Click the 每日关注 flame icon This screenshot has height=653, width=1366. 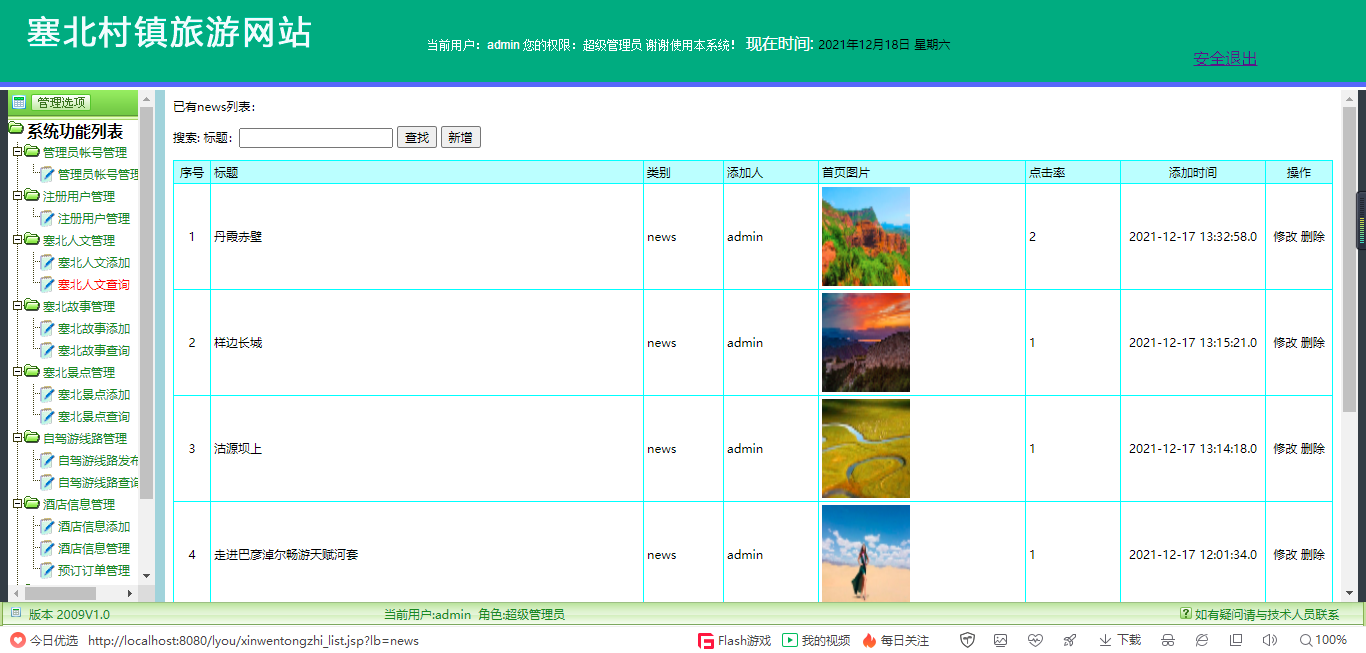coord(869,640)
